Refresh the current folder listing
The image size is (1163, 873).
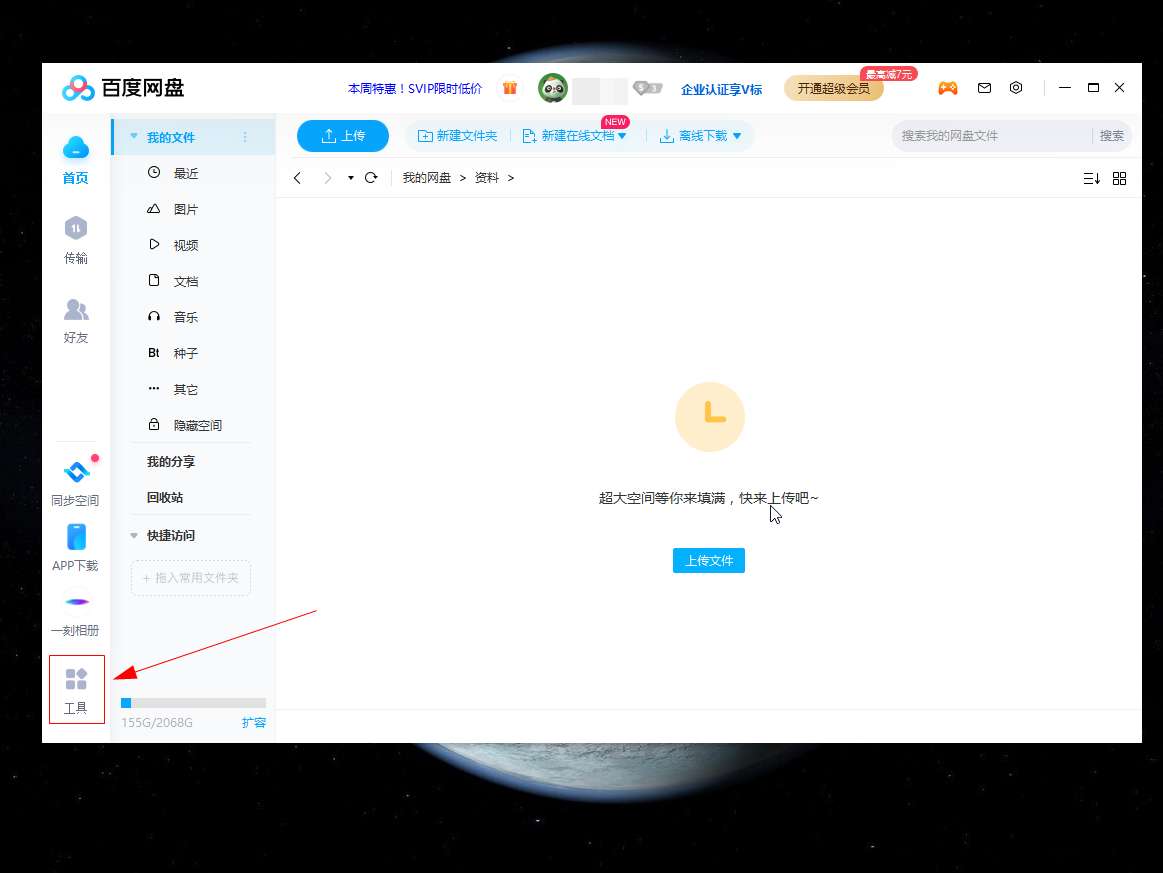[372, 178]
